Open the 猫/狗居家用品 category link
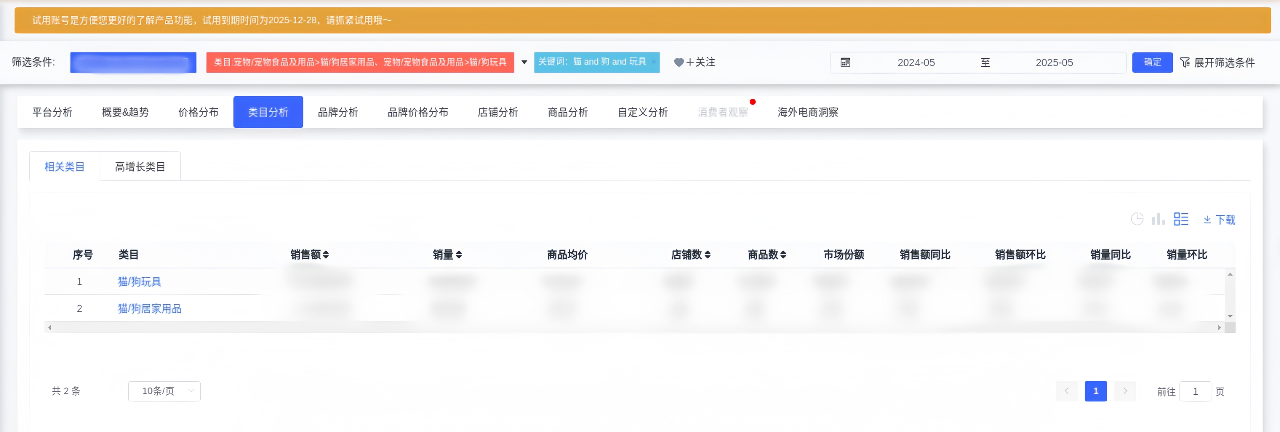 (x=150, y=309)
